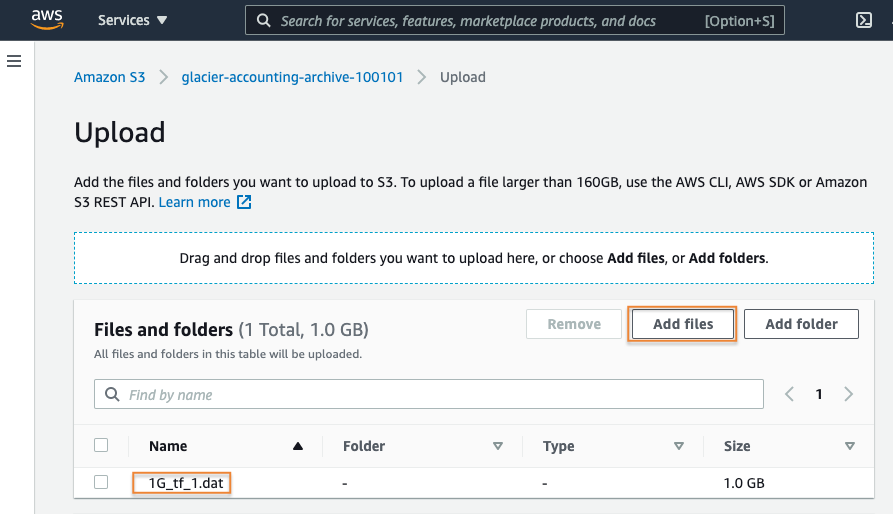Open the AWS home logo
This screenshot has width=893, height=514.
[x=47, y=20]
